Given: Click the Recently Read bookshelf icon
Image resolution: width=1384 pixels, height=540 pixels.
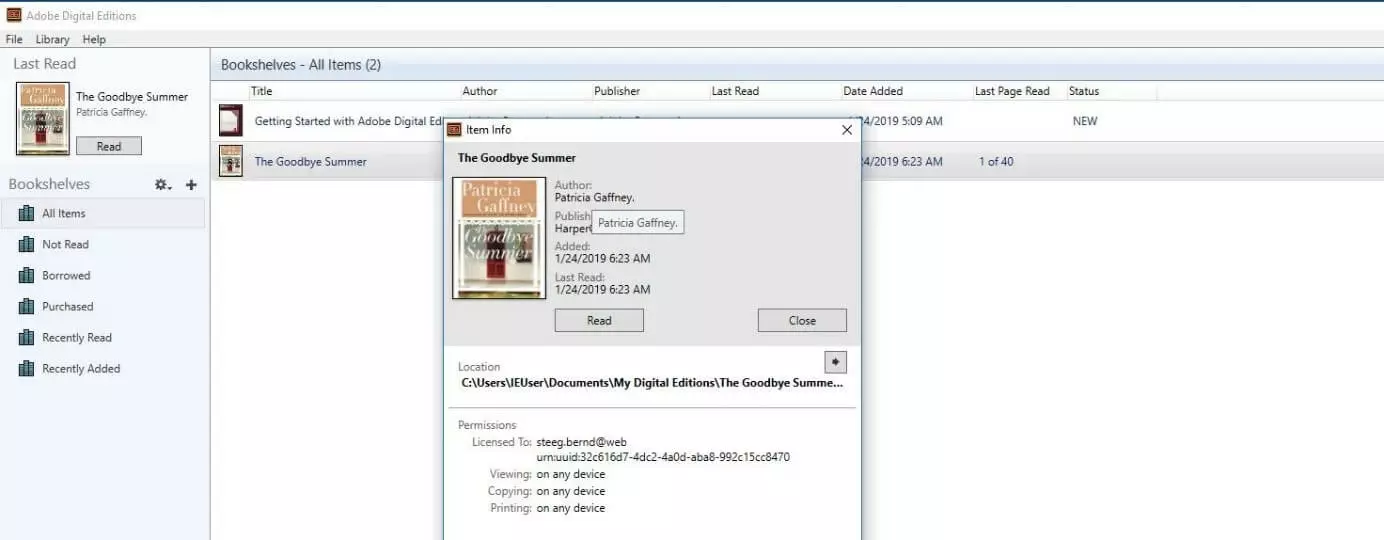Looking at the screenshot, I should [26, 337].
